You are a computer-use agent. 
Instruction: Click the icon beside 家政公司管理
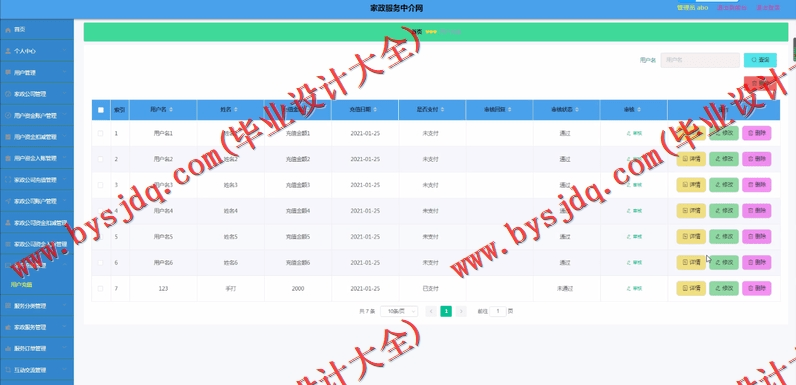coord(8,94)
